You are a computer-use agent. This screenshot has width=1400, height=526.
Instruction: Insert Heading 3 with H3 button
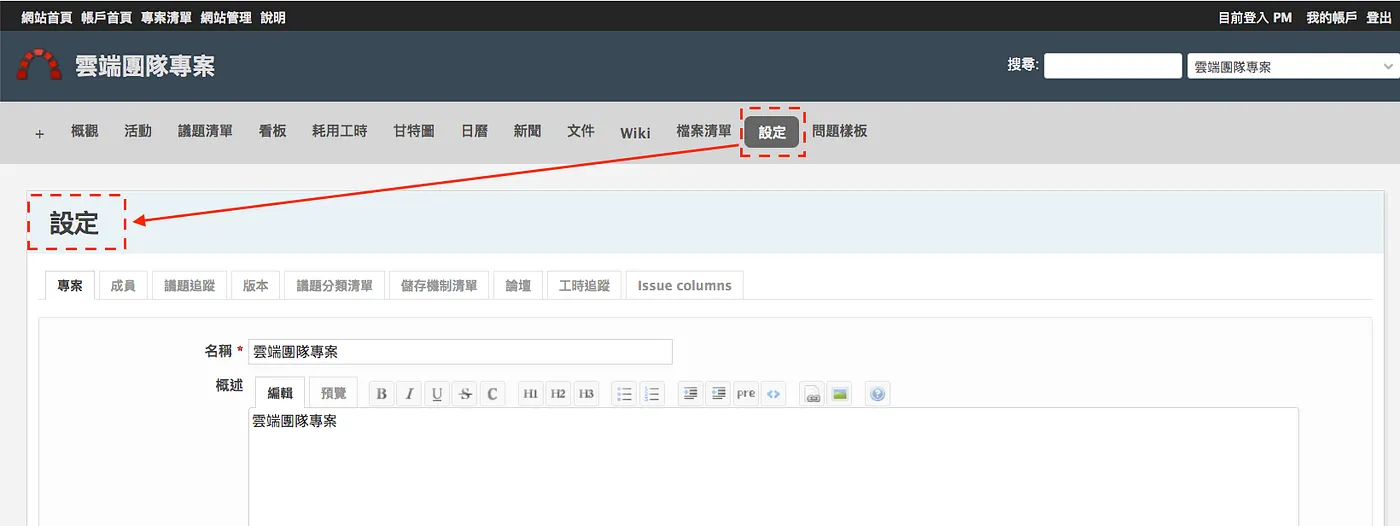tap(587, 394)
